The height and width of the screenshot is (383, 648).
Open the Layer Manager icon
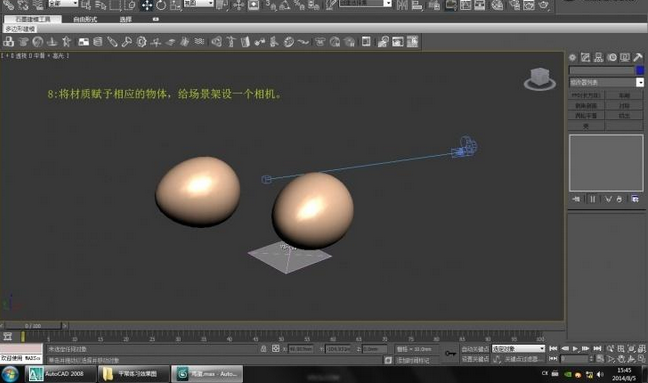[x=434, y=5]
